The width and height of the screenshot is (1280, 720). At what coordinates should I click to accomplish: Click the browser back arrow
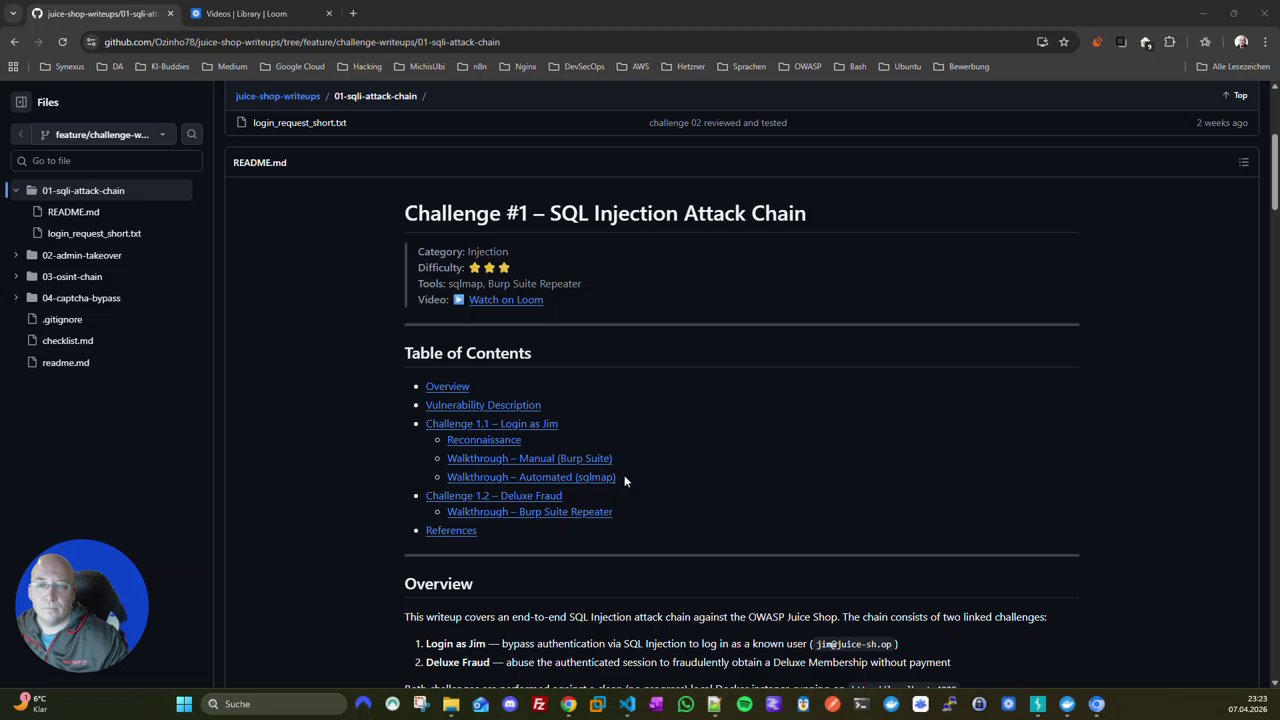click(14, 42)
